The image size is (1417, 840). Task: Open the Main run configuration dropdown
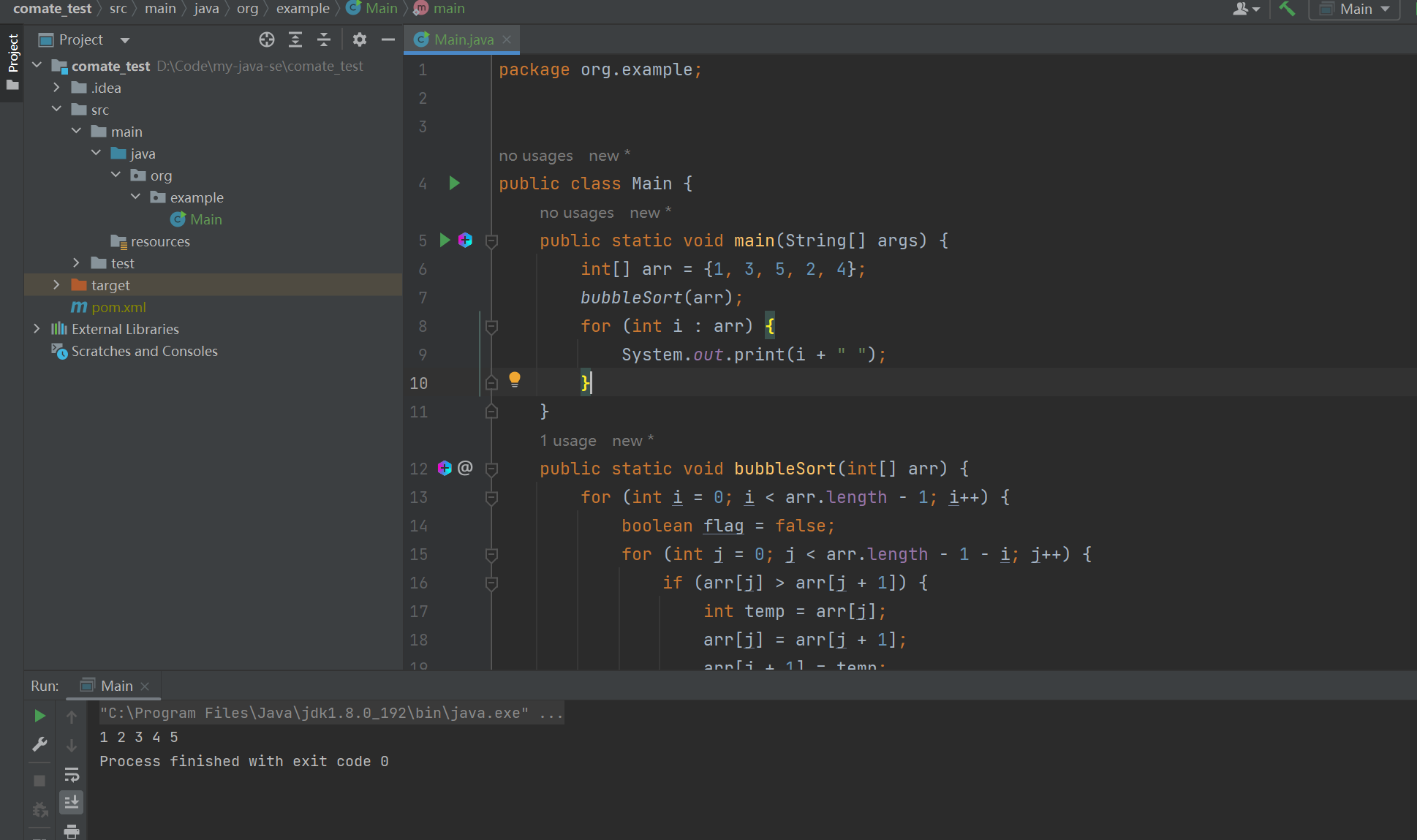1356,9
